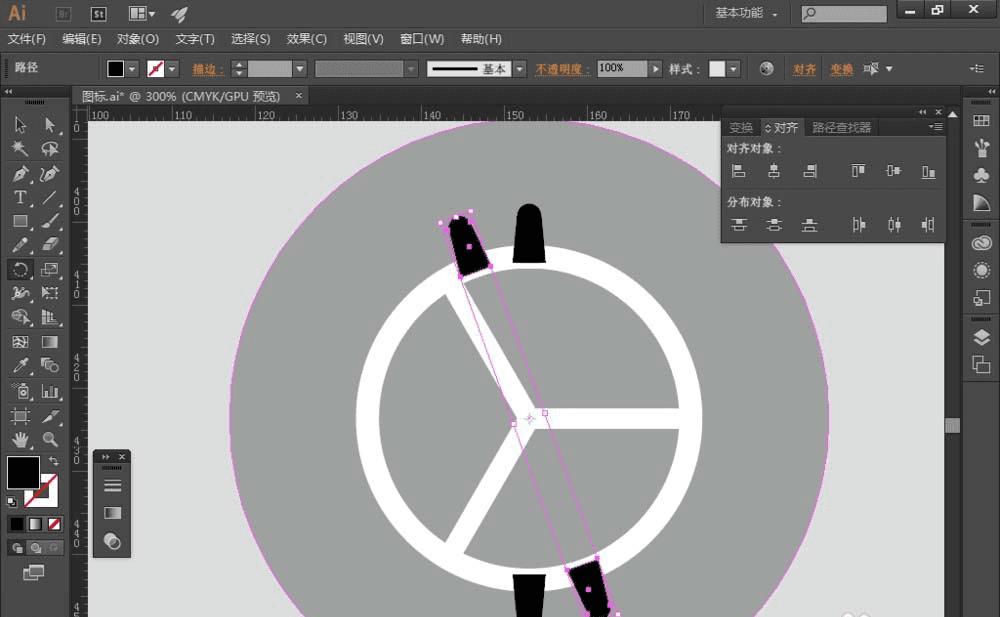1000x617 pixels.
Task: Expand opacity 100% slider arrow
Action: pos(655,69)
